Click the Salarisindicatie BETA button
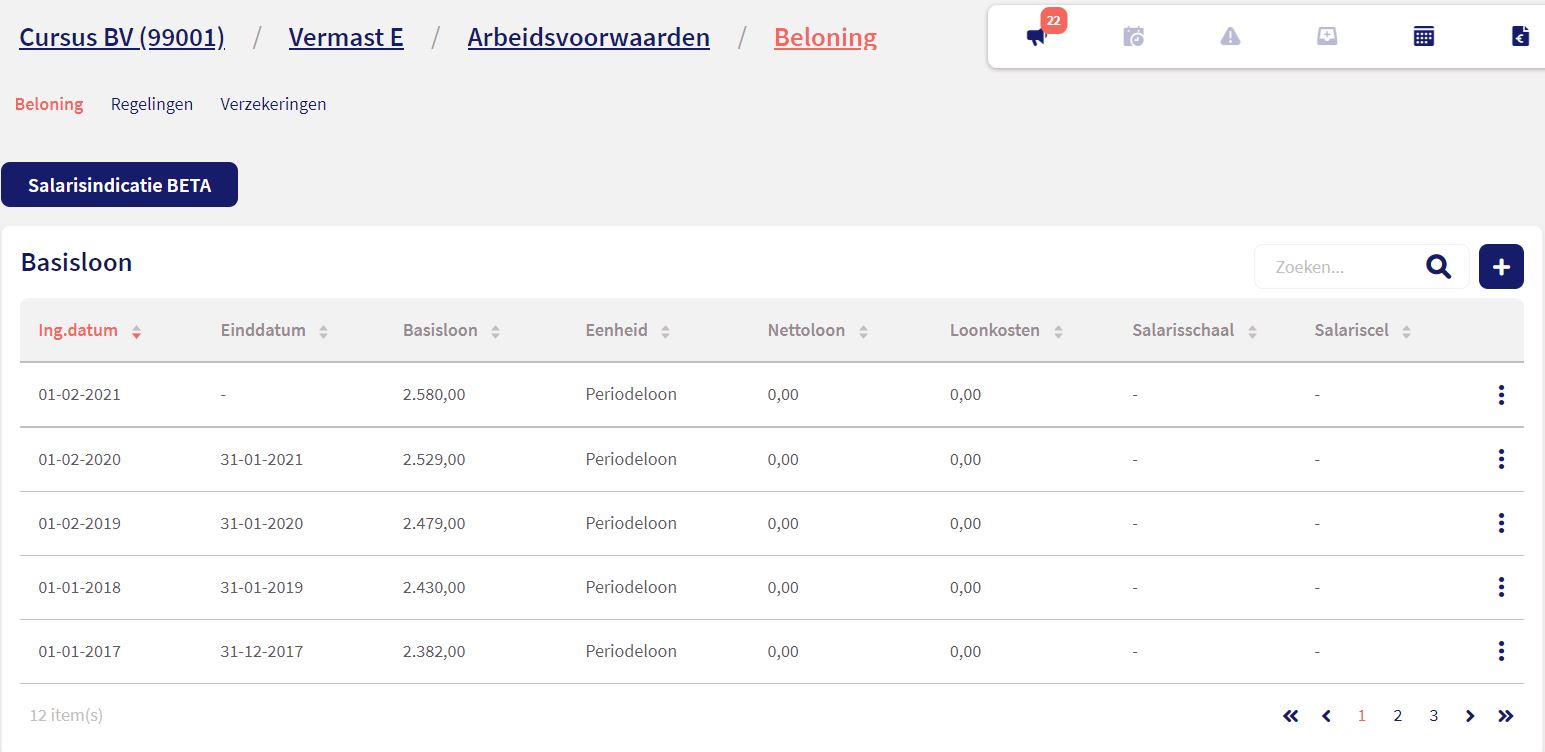Screen dimensions: 1545x752 coord(120,185)
